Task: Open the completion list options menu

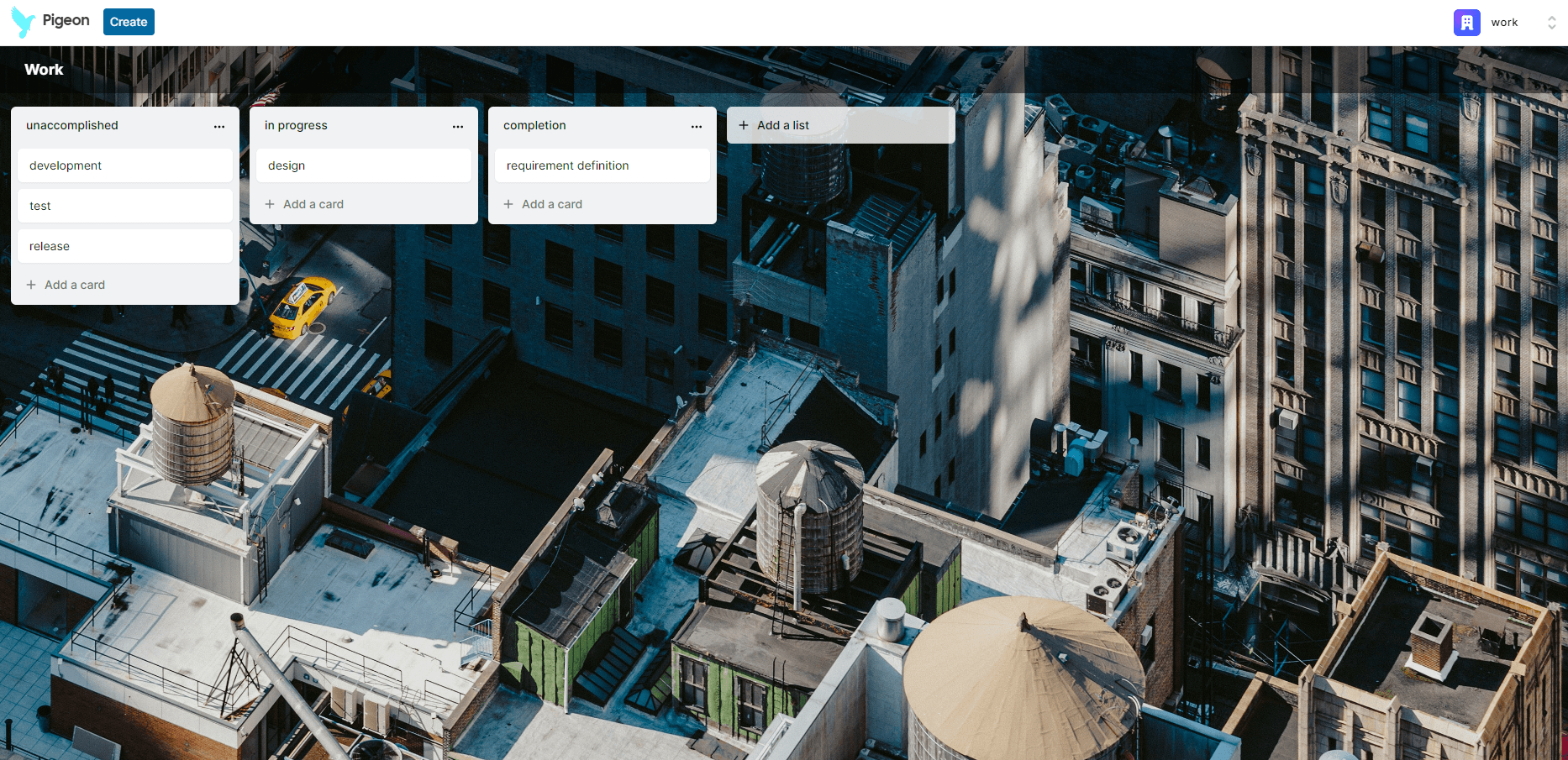Action: 697,126
